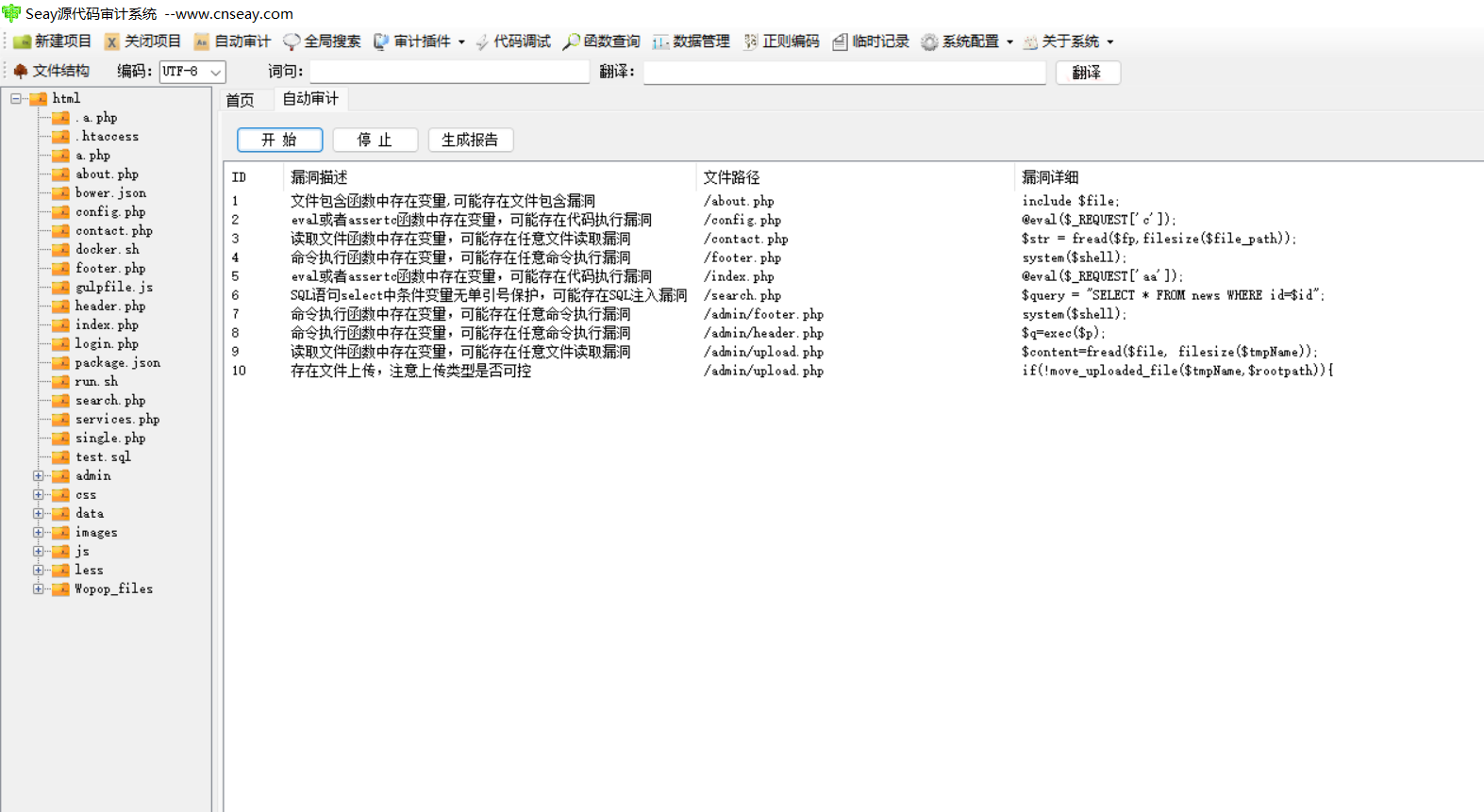Open 关于系统 about menu
This screenshot has height=812, width=1484.
pos(1061,41)
